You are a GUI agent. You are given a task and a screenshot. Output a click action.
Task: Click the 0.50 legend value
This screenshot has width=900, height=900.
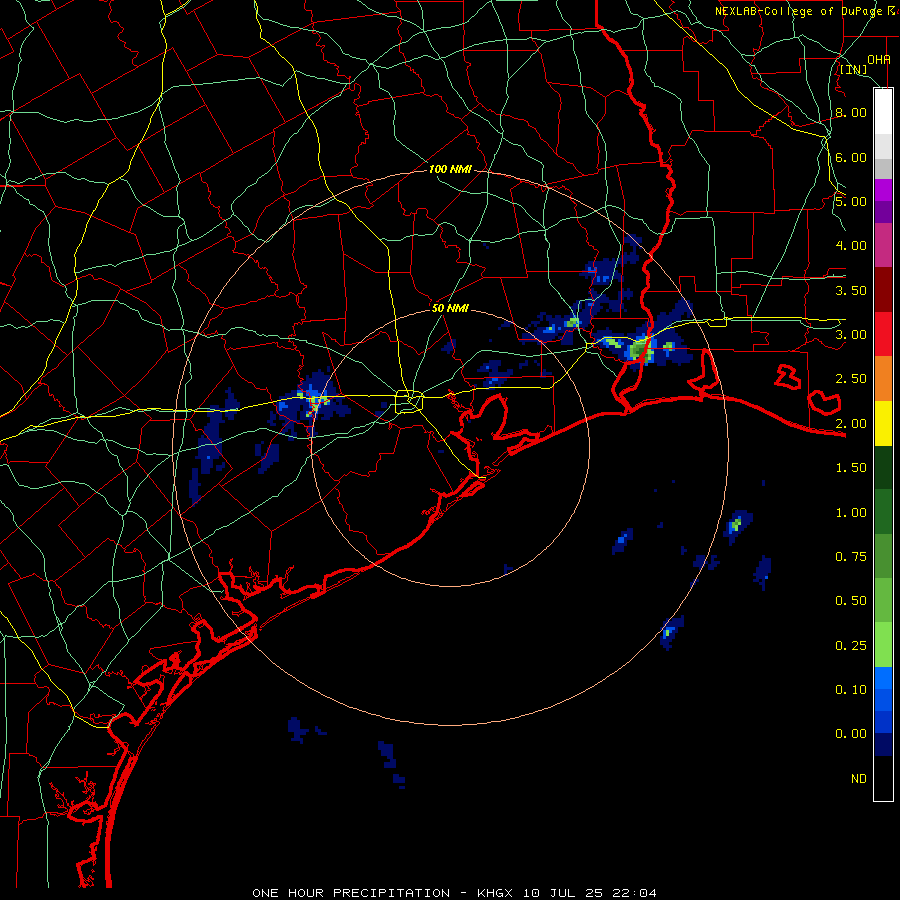pos(851,601)
